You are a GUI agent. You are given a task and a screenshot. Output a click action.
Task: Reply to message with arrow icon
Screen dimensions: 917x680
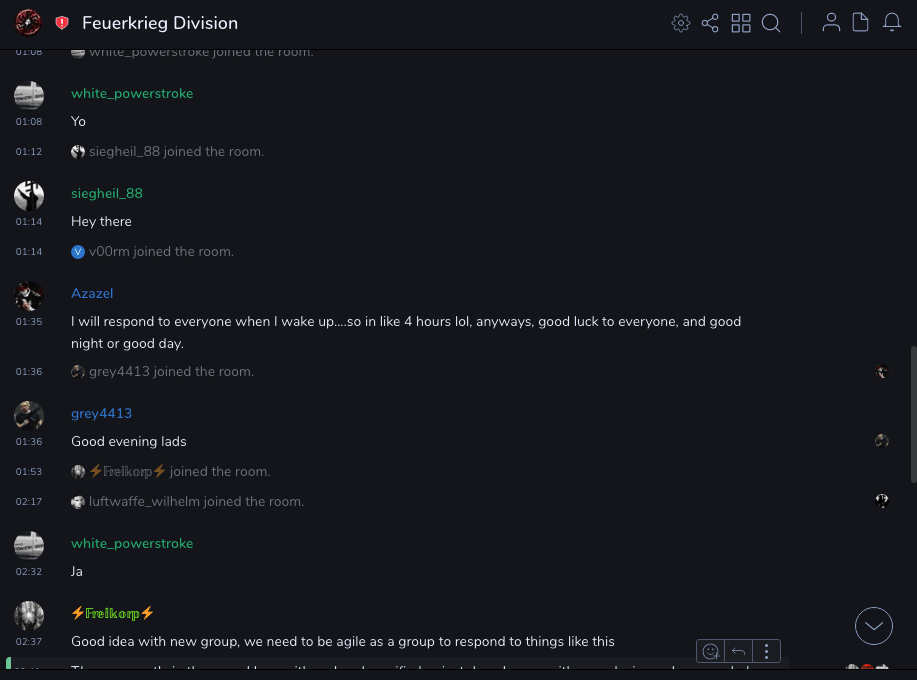pos(738,652)
